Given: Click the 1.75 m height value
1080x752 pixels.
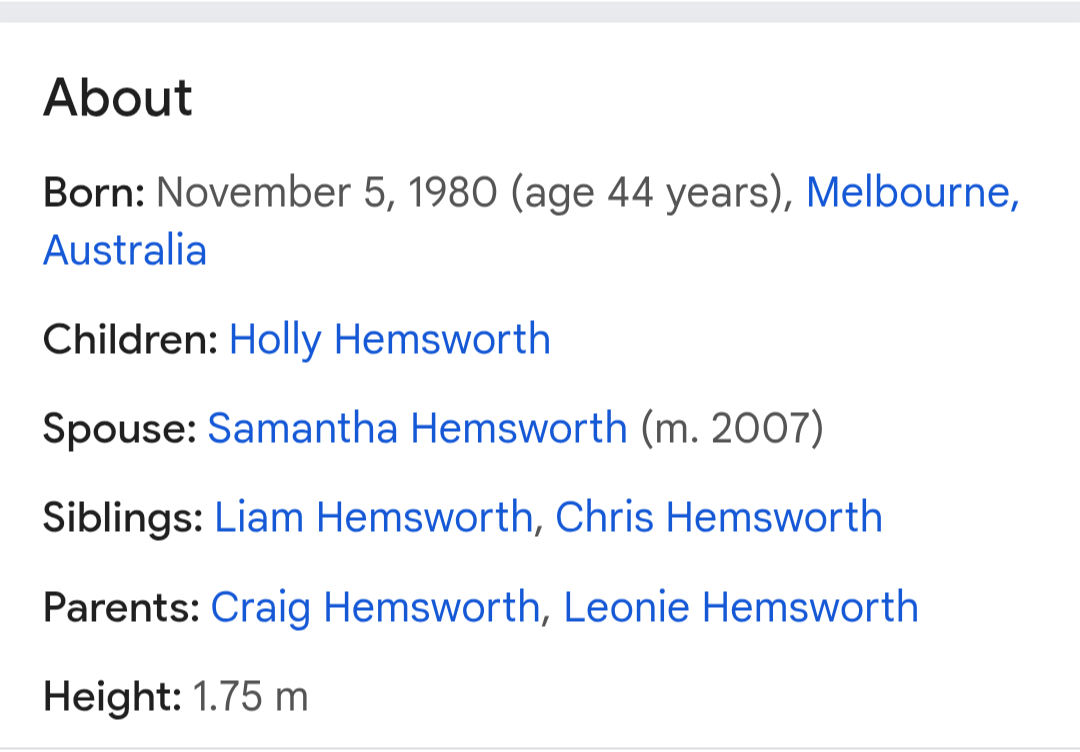Looking at the screenshot, I should point(250,697).
